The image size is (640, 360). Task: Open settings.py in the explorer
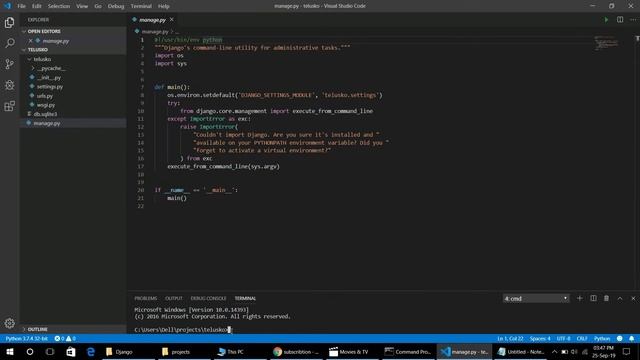coord(73,87)
